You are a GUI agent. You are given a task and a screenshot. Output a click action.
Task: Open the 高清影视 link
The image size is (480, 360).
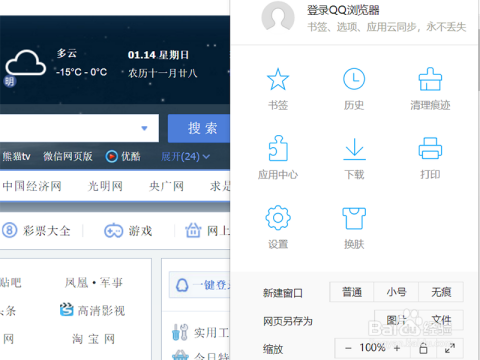pos(101,311)
